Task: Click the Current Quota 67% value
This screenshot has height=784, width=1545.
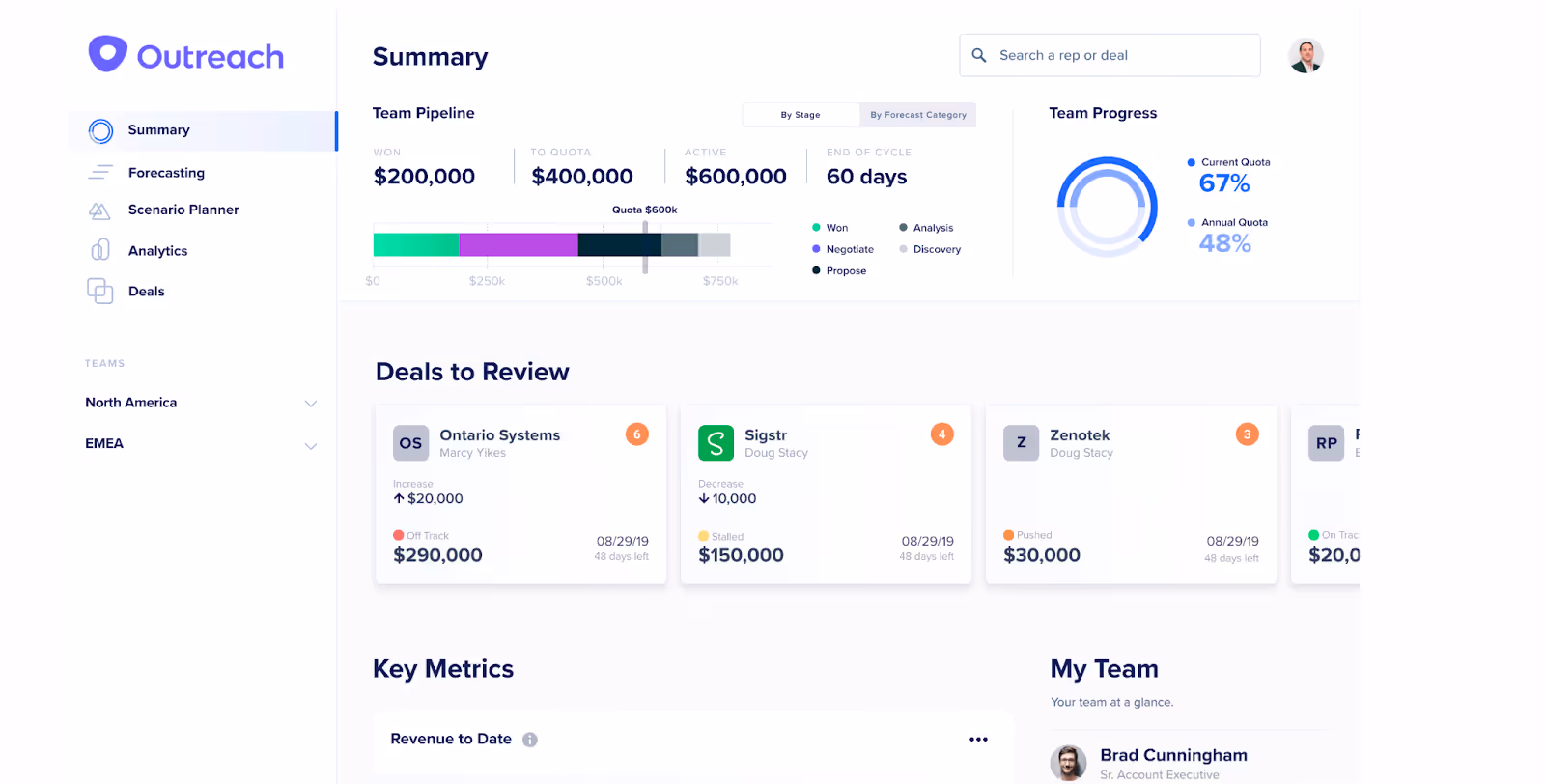Action: pos(1224,183)
